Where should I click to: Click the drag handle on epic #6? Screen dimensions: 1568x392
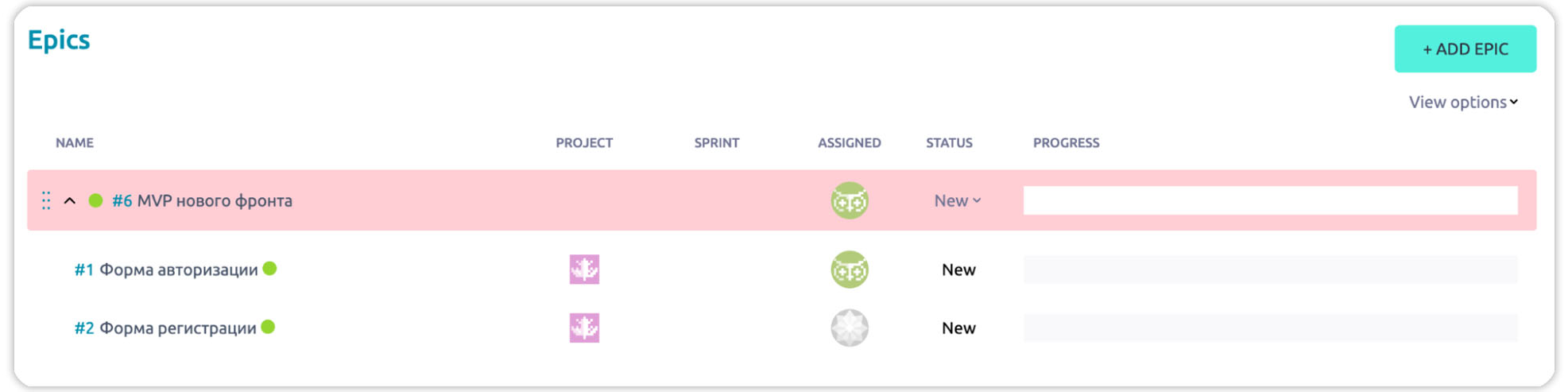click(46, 200)
